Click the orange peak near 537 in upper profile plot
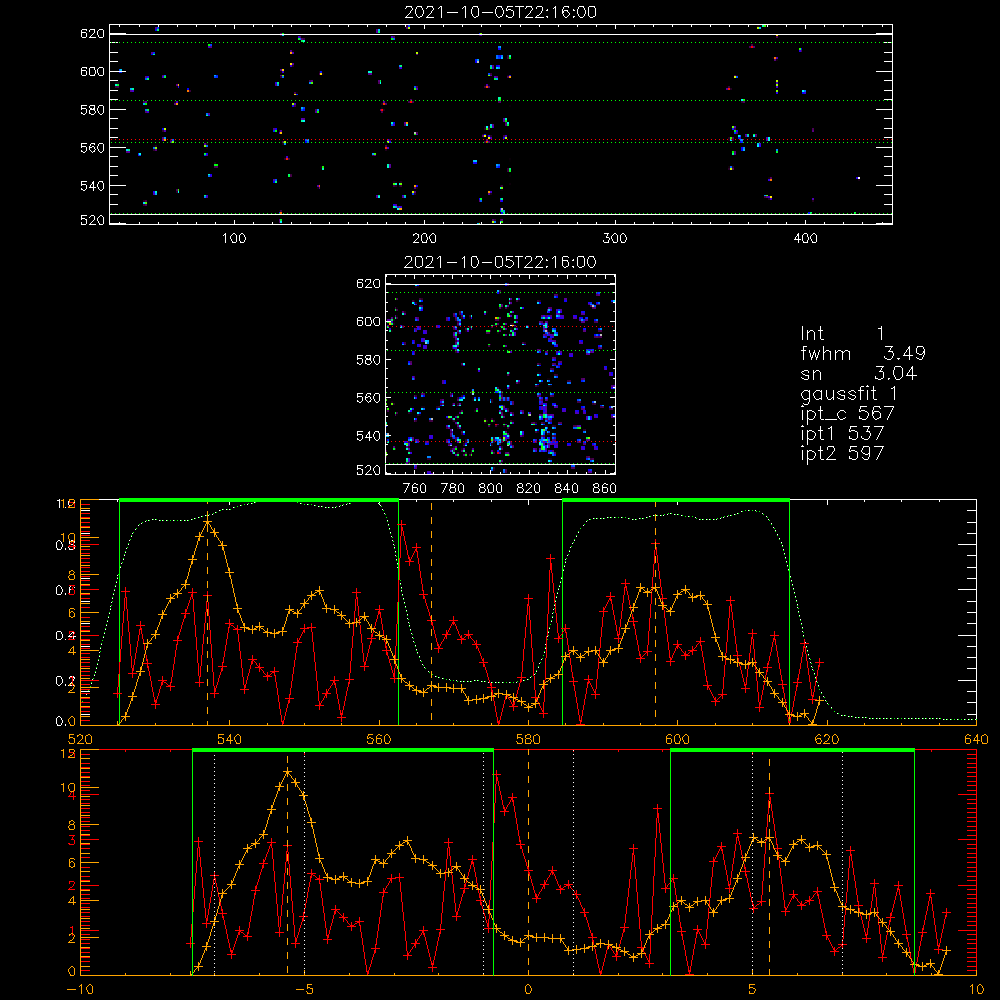 click(207, 522)
